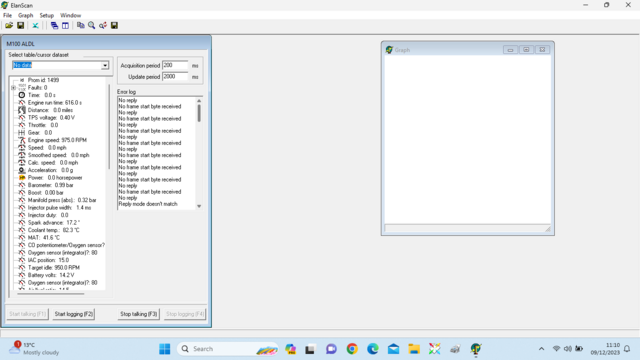Click the open file folder toolbar icon
This screenshot has height=360, width=640.
point(9,25)
